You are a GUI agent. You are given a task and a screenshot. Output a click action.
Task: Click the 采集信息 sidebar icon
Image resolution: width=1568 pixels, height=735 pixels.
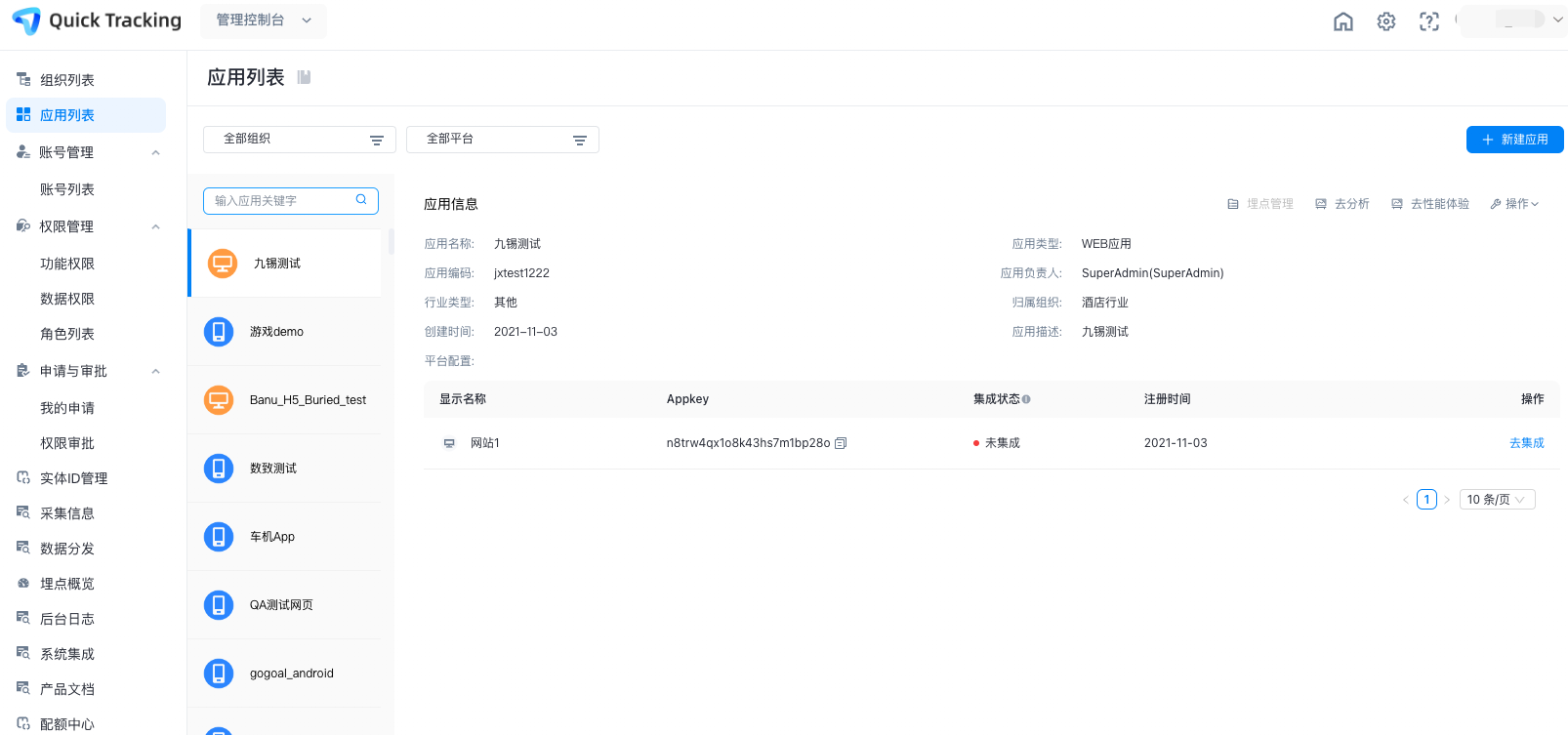point(23,512)
